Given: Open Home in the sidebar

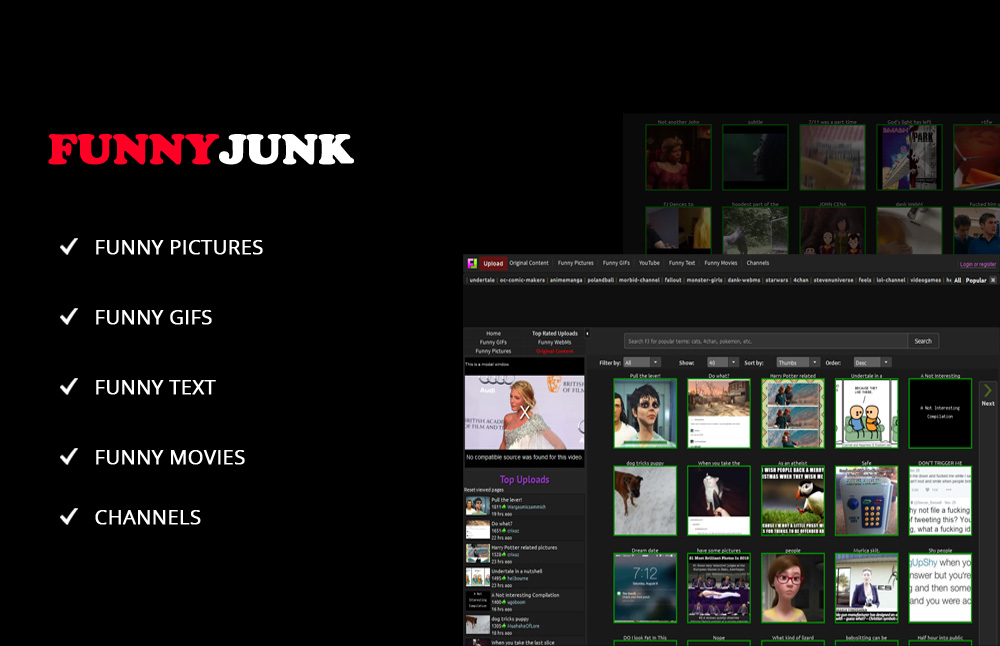Looking at the screenshot, I should tap(493, 334).
